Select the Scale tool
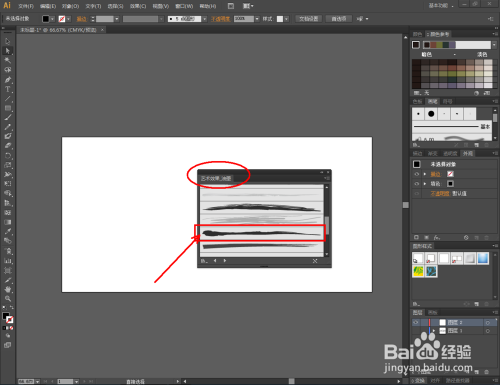The height and width of the screenshot is (385, 500). (7, 165)
